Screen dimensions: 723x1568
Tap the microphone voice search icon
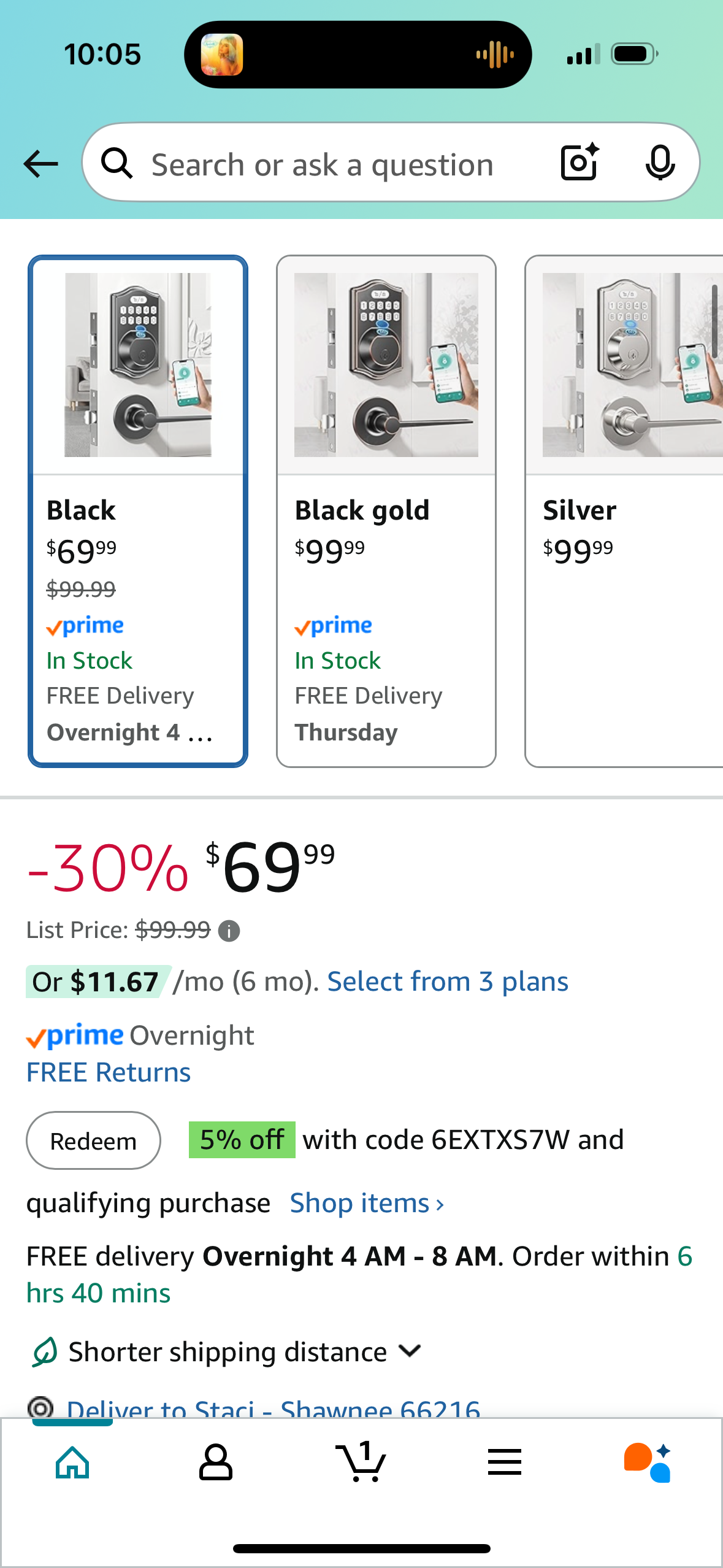pos(660,163)
